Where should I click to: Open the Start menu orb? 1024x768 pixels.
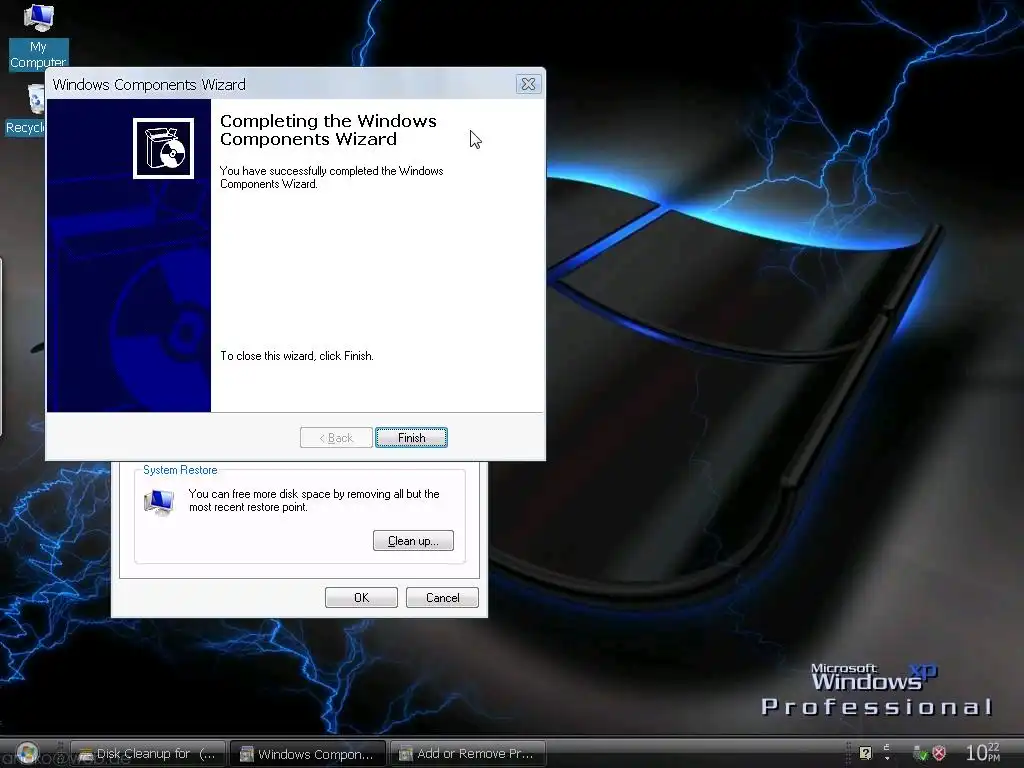pos(27,753)
